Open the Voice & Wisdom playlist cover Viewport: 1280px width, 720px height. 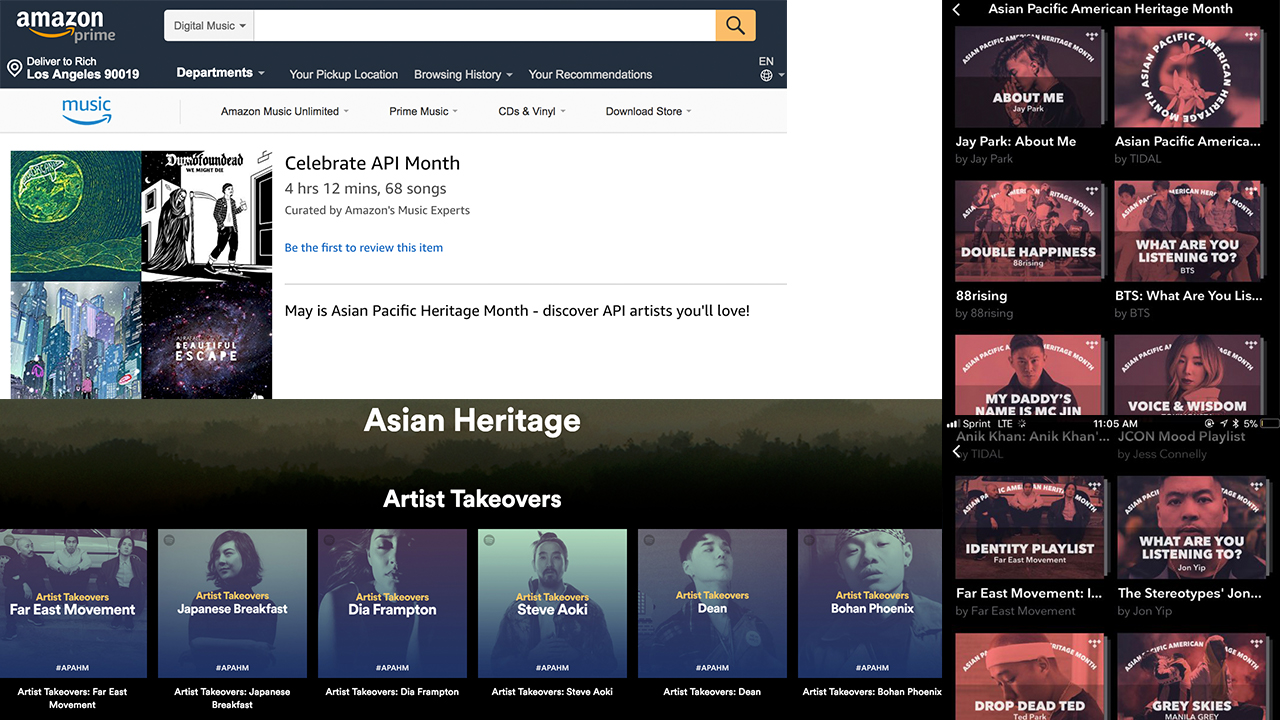[x=1188, y=375]
